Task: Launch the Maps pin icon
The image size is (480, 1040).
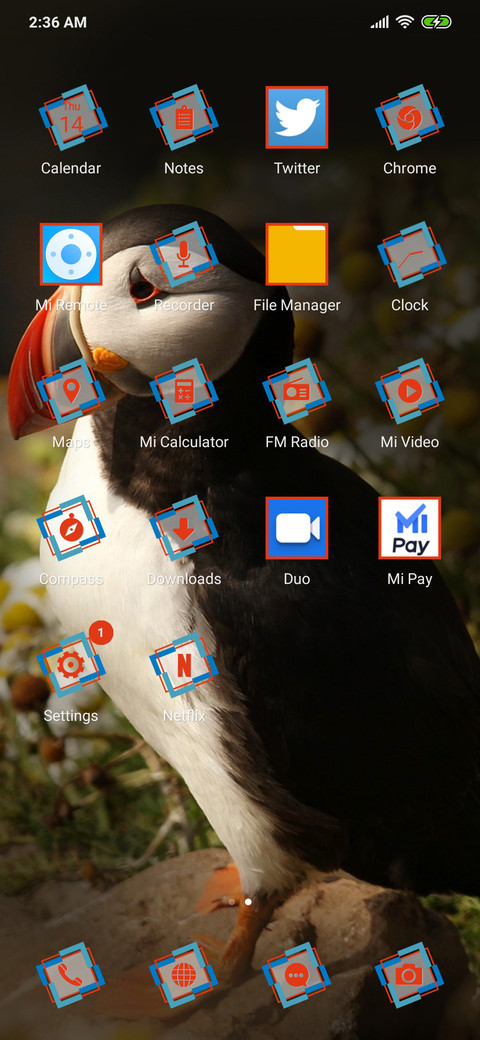Action: pyautogui.click(x=72, y=391)
